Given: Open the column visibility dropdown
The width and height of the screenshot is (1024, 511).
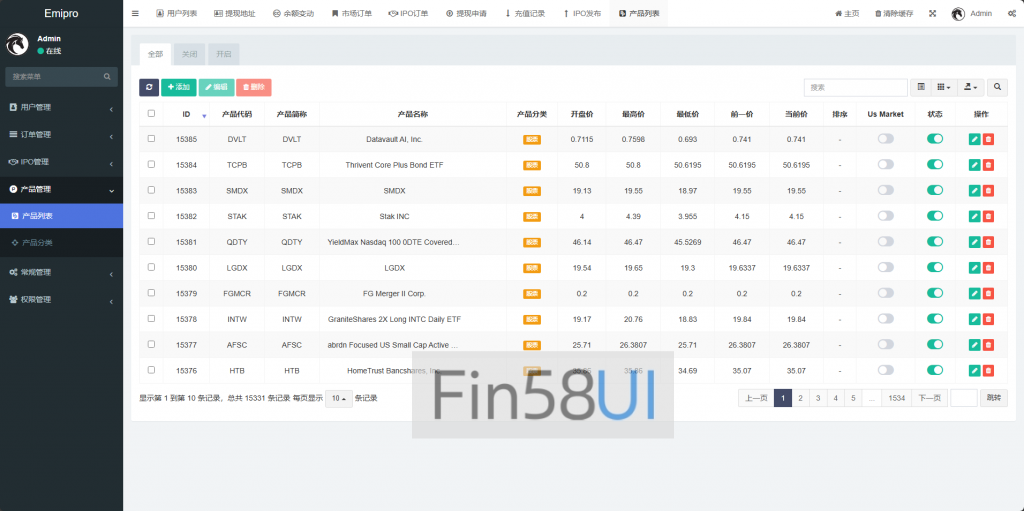Looking at the screenshot, I should coord(945,88).
